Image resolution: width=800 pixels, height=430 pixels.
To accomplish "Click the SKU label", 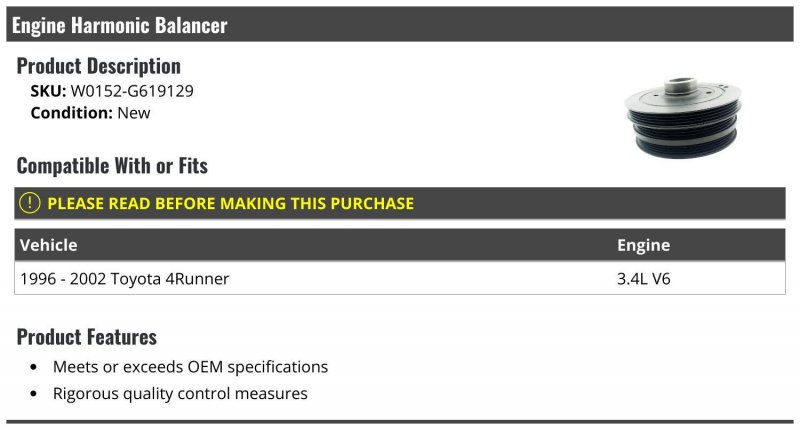I will (x=48, y=90).
